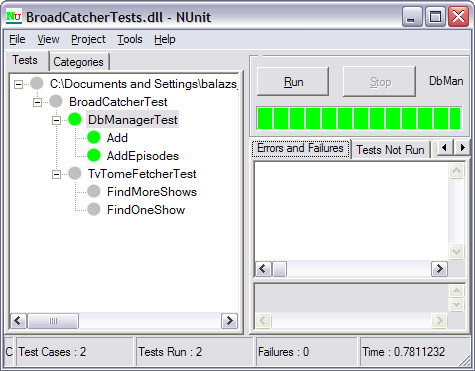Minimize the NUnit window
Image resolution: width=475 pixels, height=371 pixels.
click(412, 16)
